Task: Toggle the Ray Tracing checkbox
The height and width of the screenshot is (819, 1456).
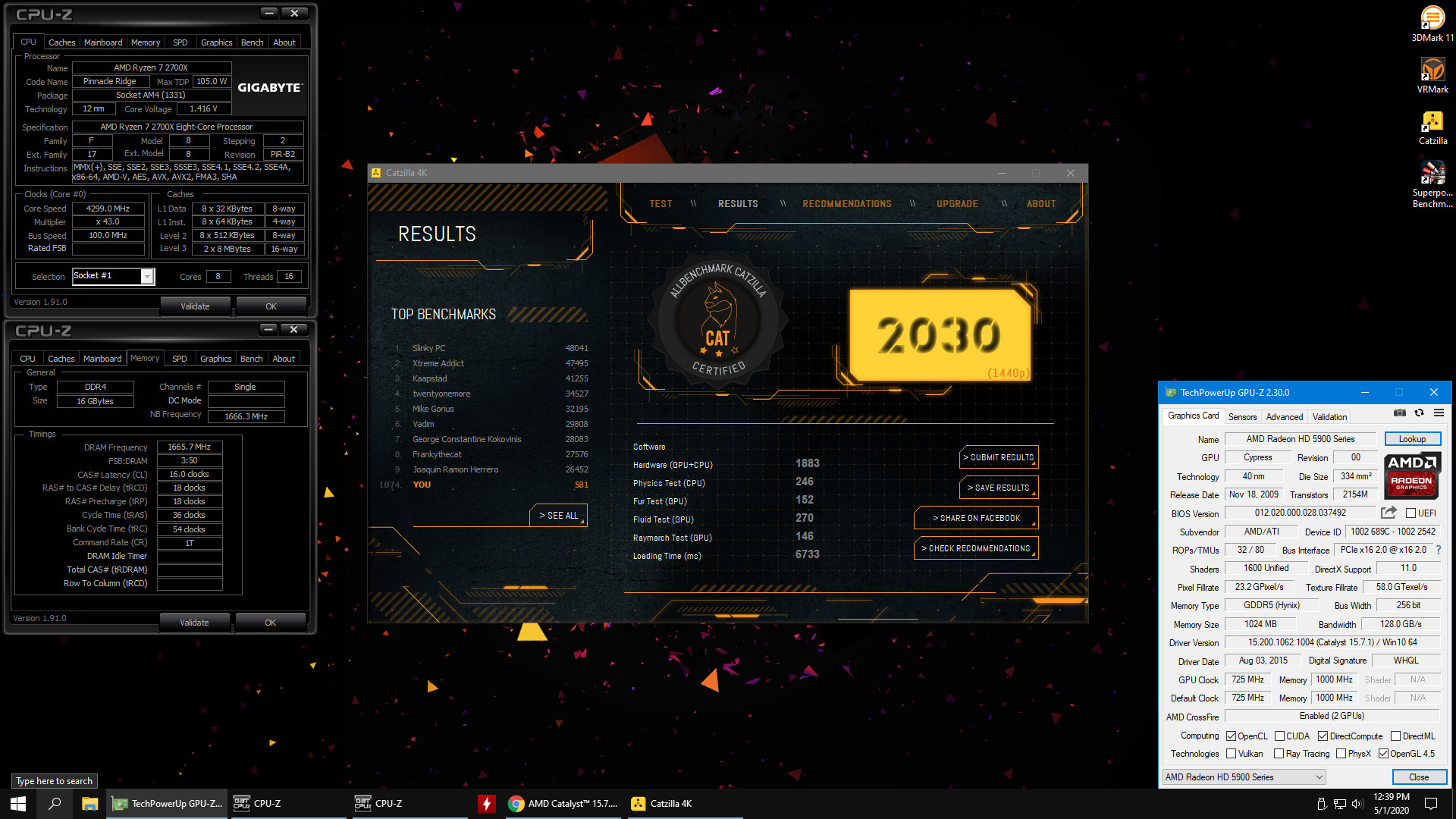Action: point(1279,753)
